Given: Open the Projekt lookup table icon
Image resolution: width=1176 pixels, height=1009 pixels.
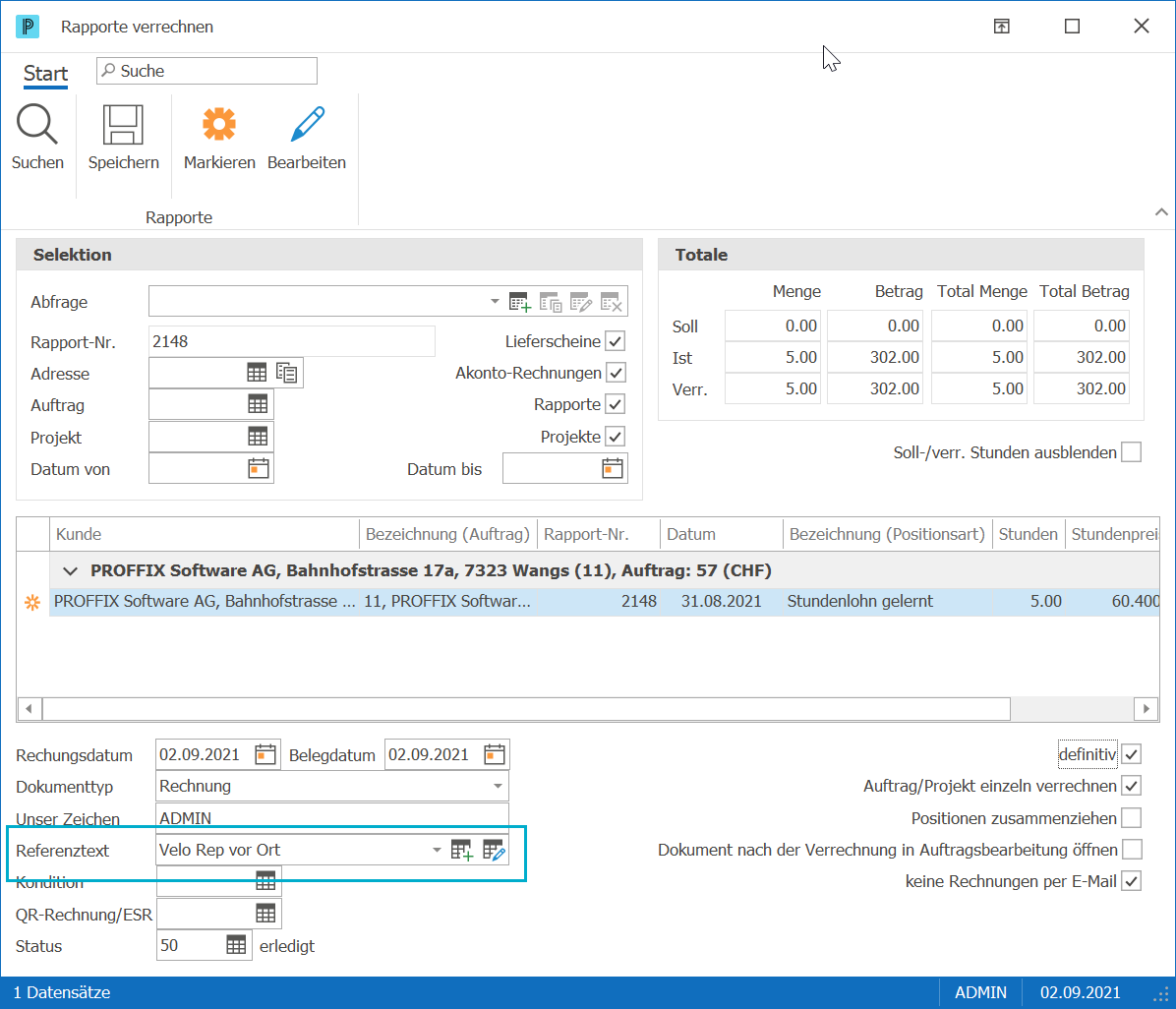Looking at the screenshot, I should pos(258,437).
